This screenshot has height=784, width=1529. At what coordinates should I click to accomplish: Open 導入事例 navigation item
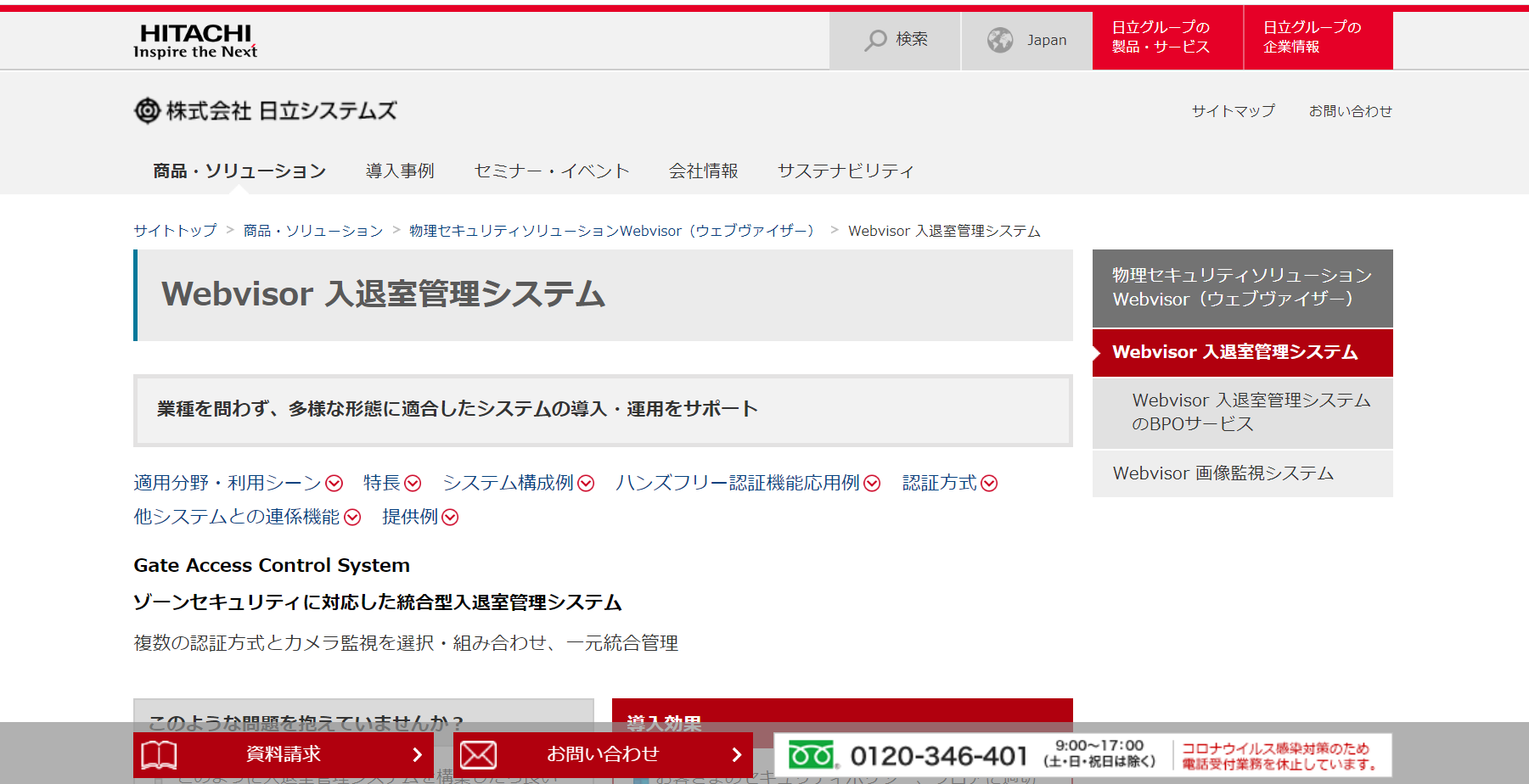(x=400, y=171)
